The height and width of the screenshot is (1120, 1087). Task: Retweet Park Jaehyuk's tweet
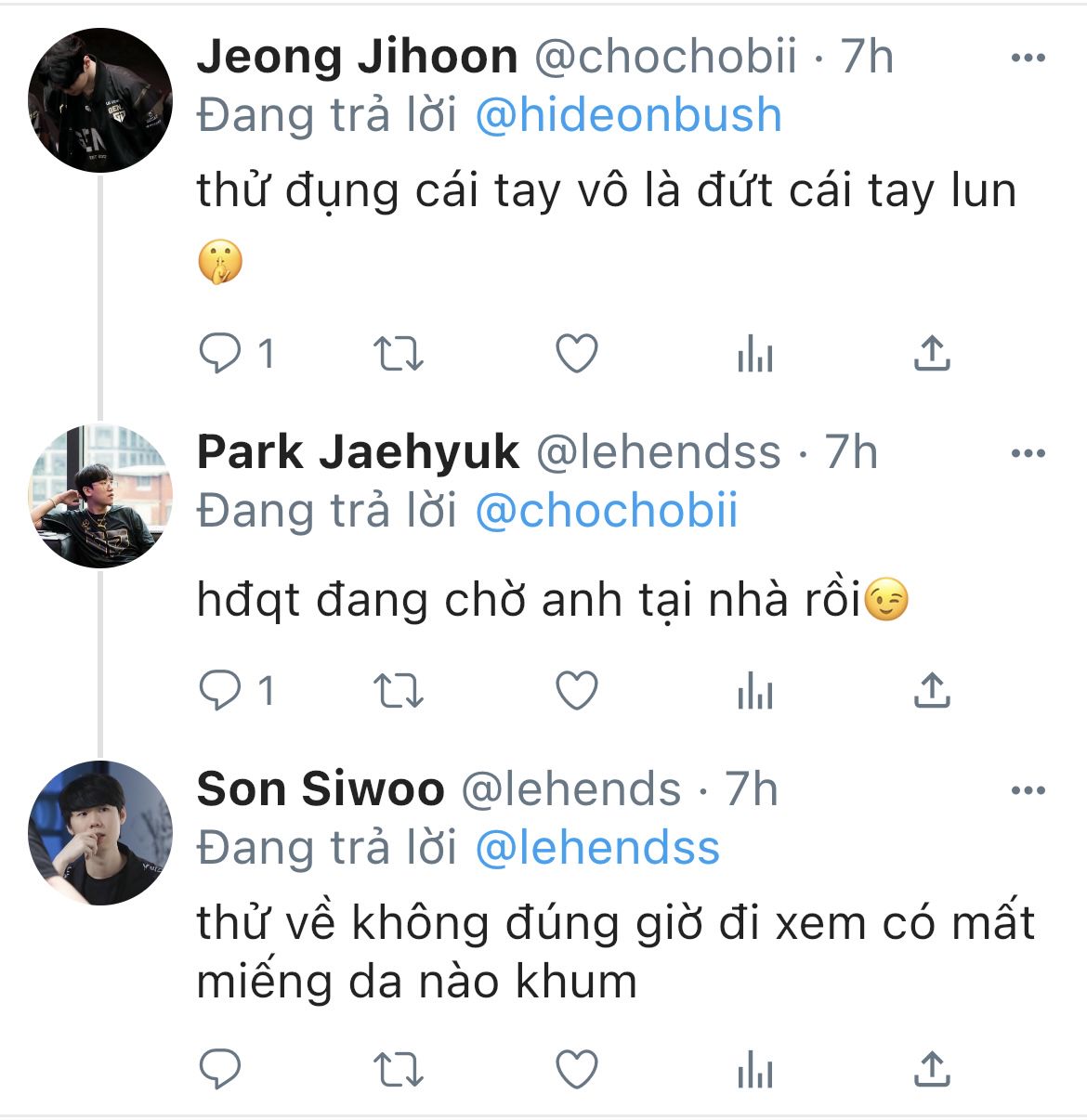pyautogui.click(x=398, y=691)
